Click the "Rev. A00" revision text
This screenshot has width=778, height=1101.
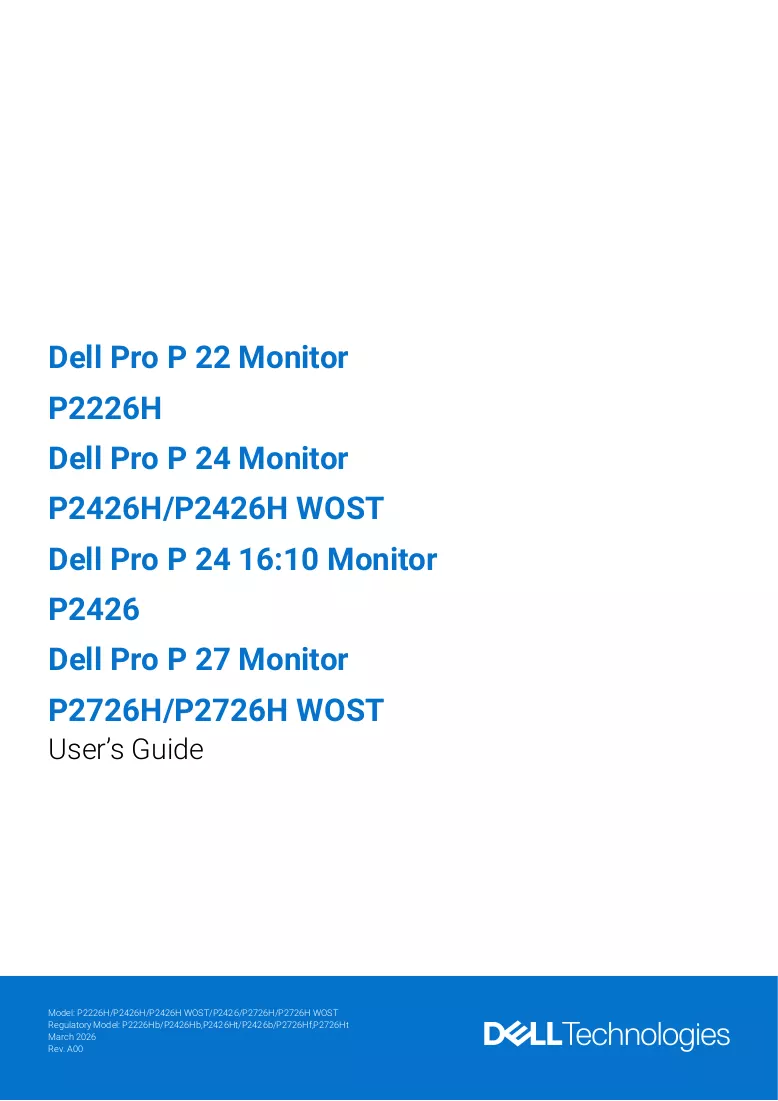click(65, 1048)
